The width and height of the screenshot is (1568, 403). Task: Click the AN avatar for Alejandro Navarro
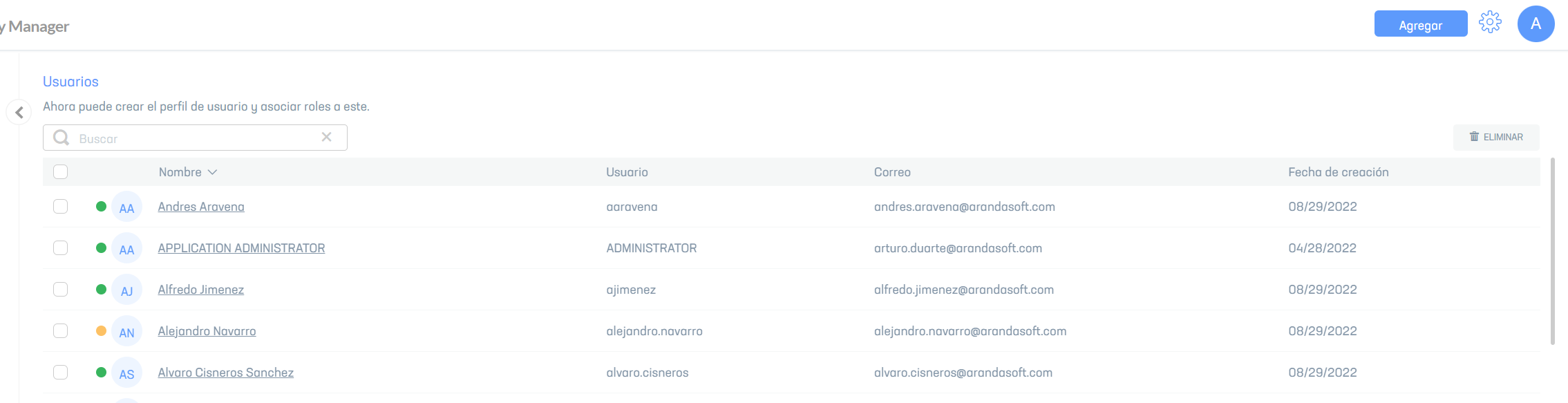pos(126,331)
